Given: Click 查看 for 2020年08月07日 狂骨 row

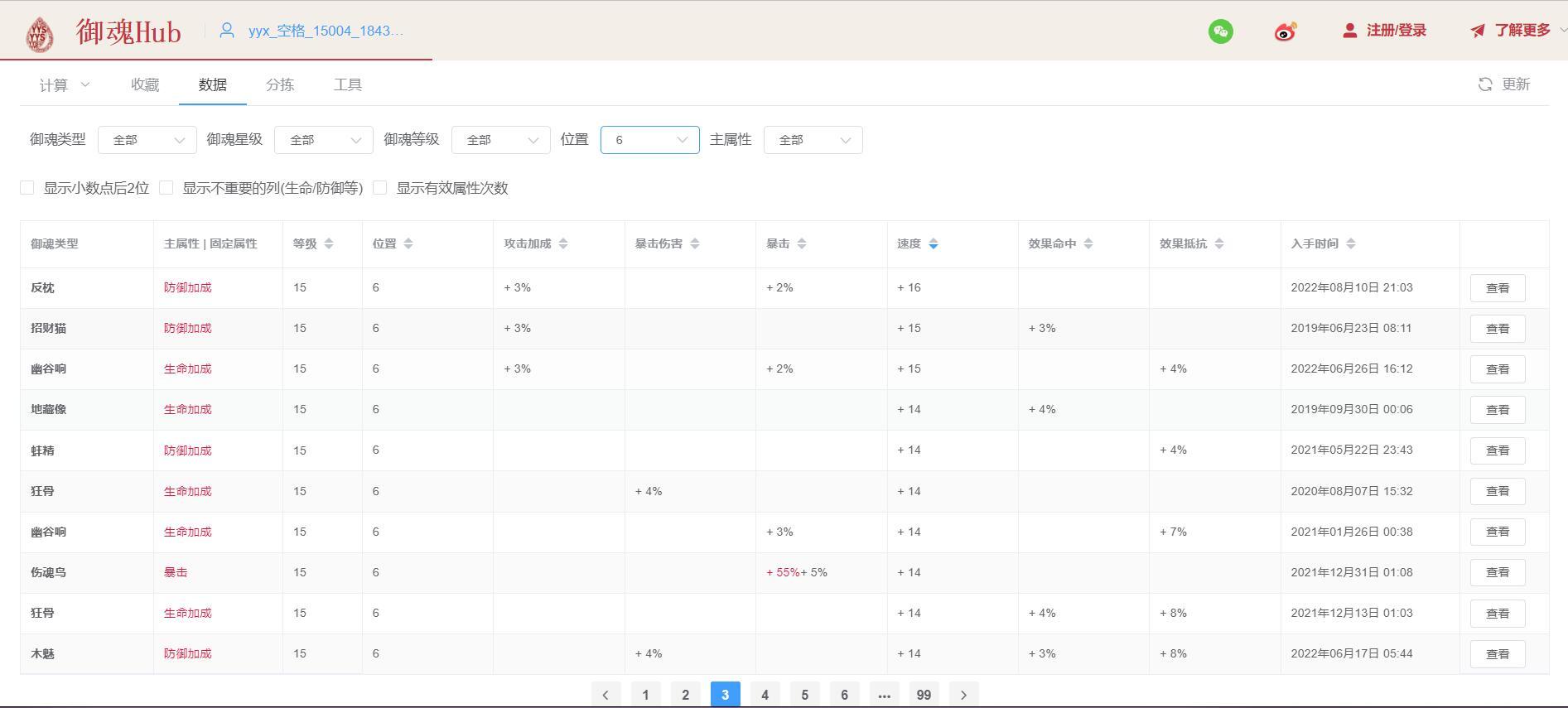Looking at the screenshot, I should (1498, 491).
